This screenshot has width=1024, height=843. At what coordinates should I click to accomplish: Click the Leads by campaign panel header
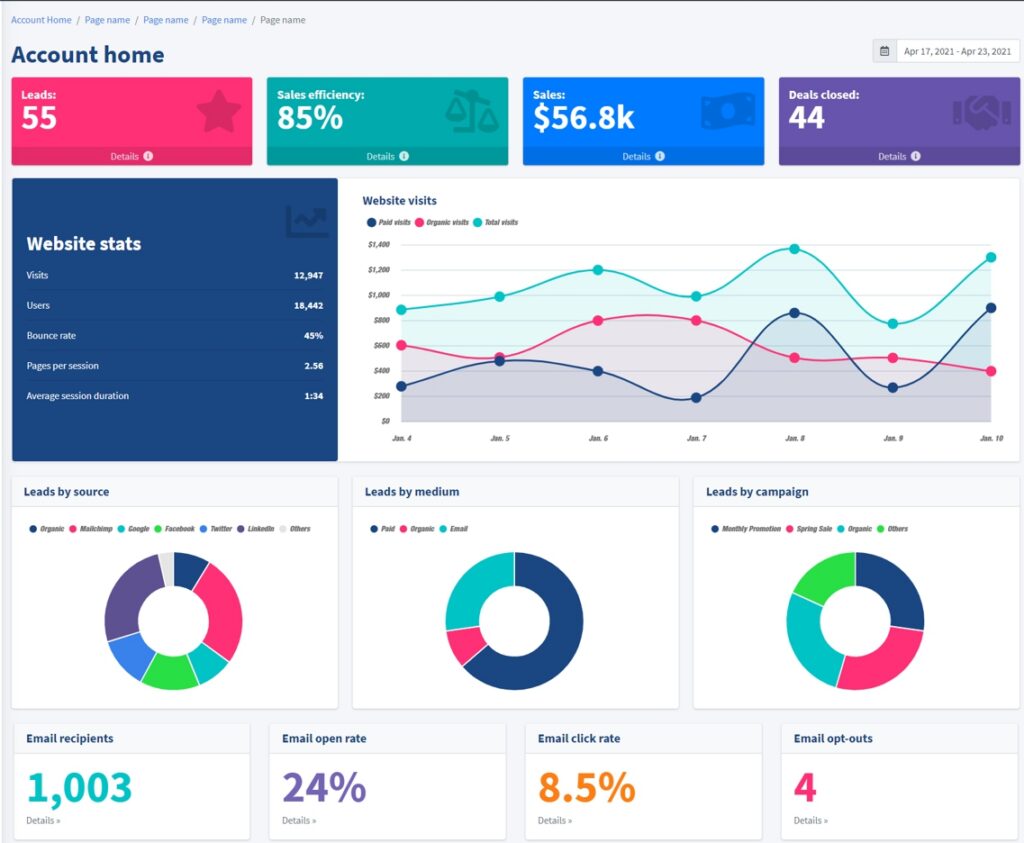click(x=856, y=492)
